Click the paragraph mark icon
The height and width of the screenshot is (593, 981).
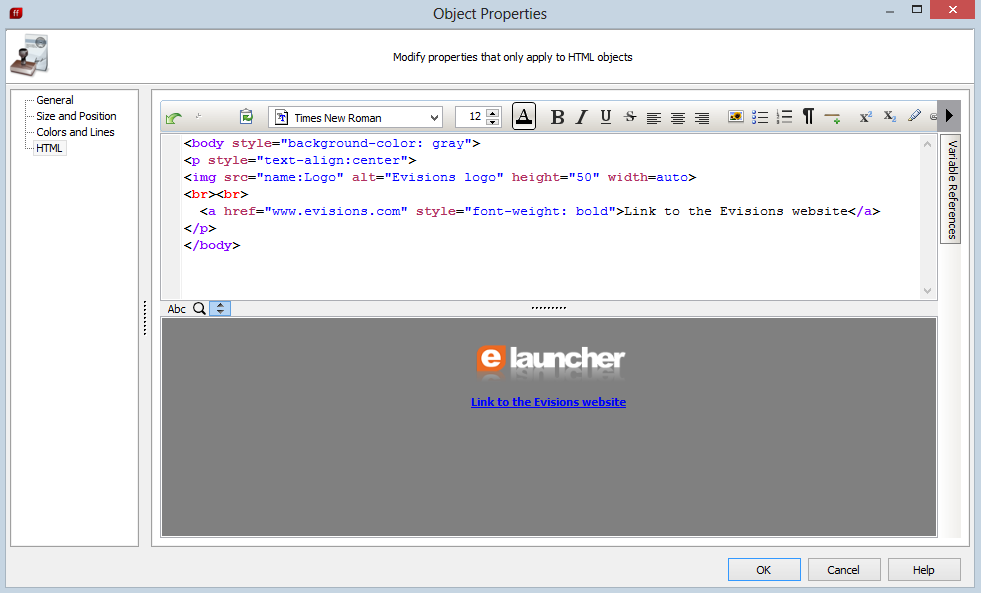click(808, 116)
